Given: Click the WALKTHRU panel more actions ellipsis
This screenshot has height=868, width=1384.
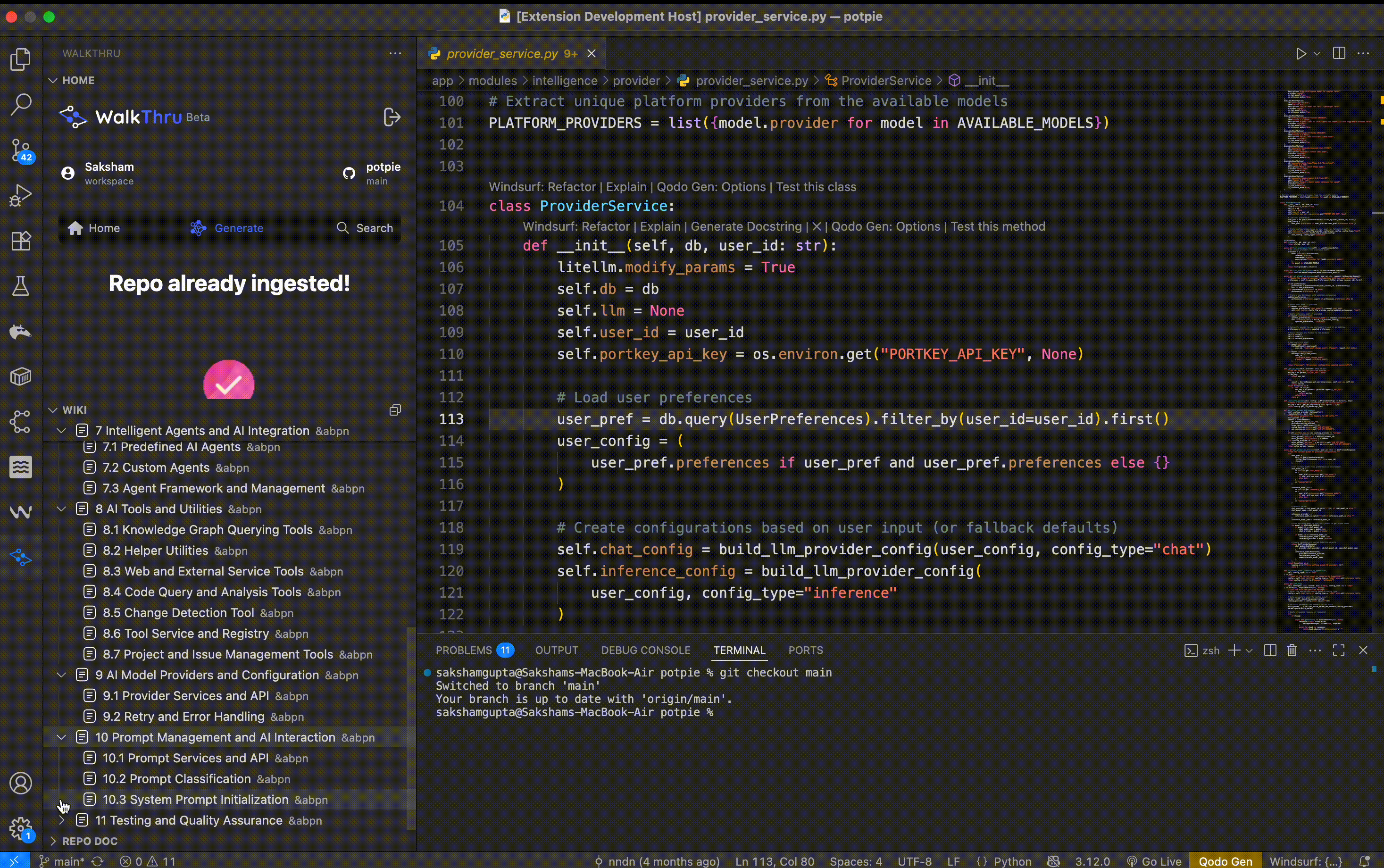Looking at the screenshot, I should (395, 53).
